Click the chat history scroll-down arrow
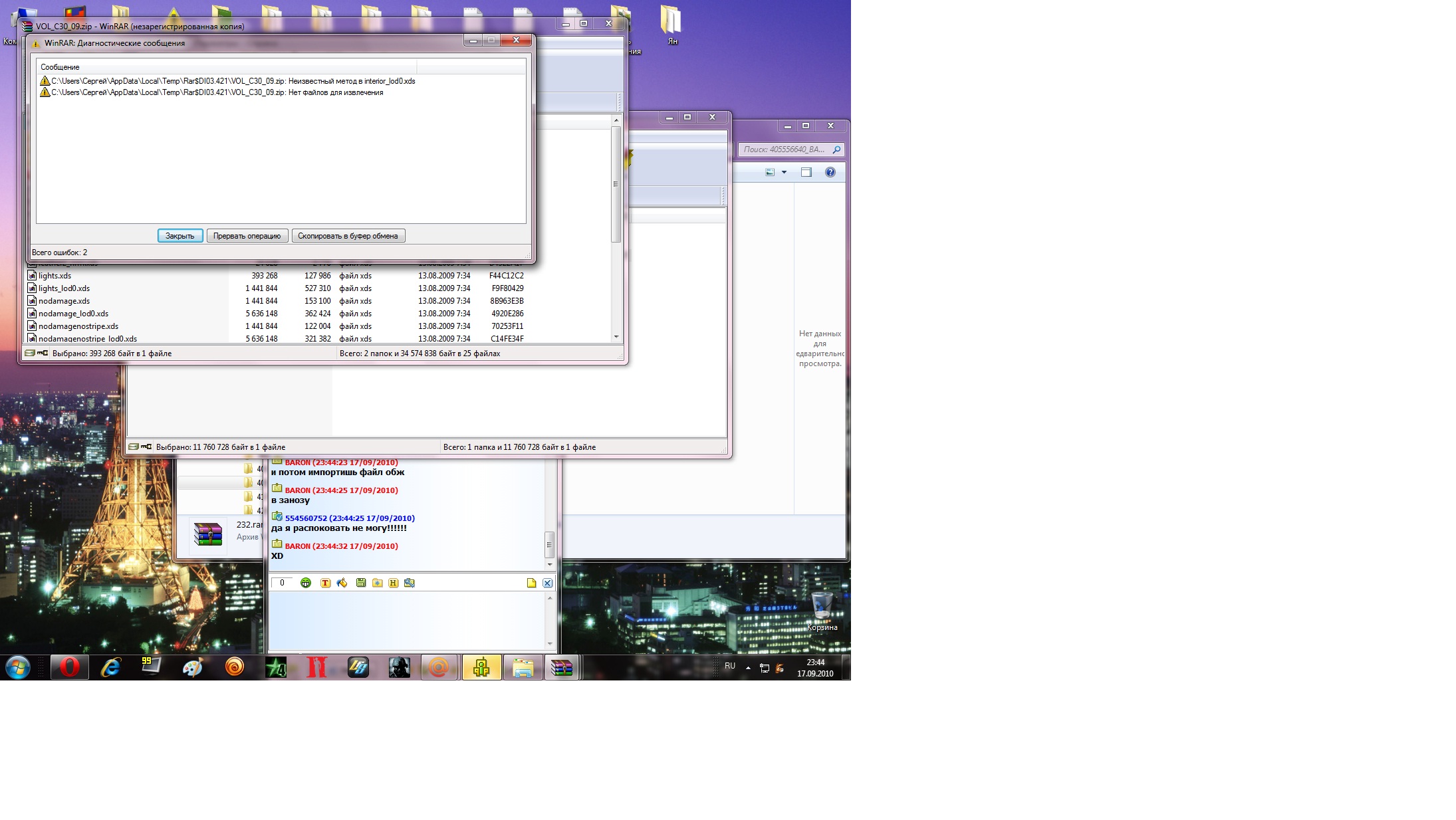The image size is (1456, 820). (x=549, y=564)
